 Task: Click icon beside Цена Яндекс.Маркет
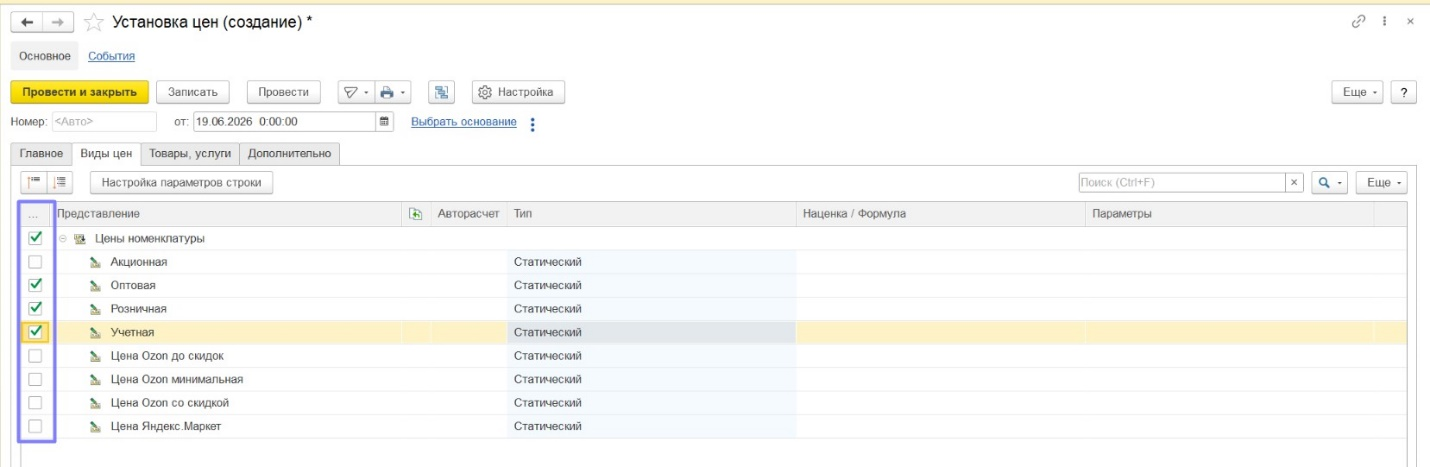95,426
